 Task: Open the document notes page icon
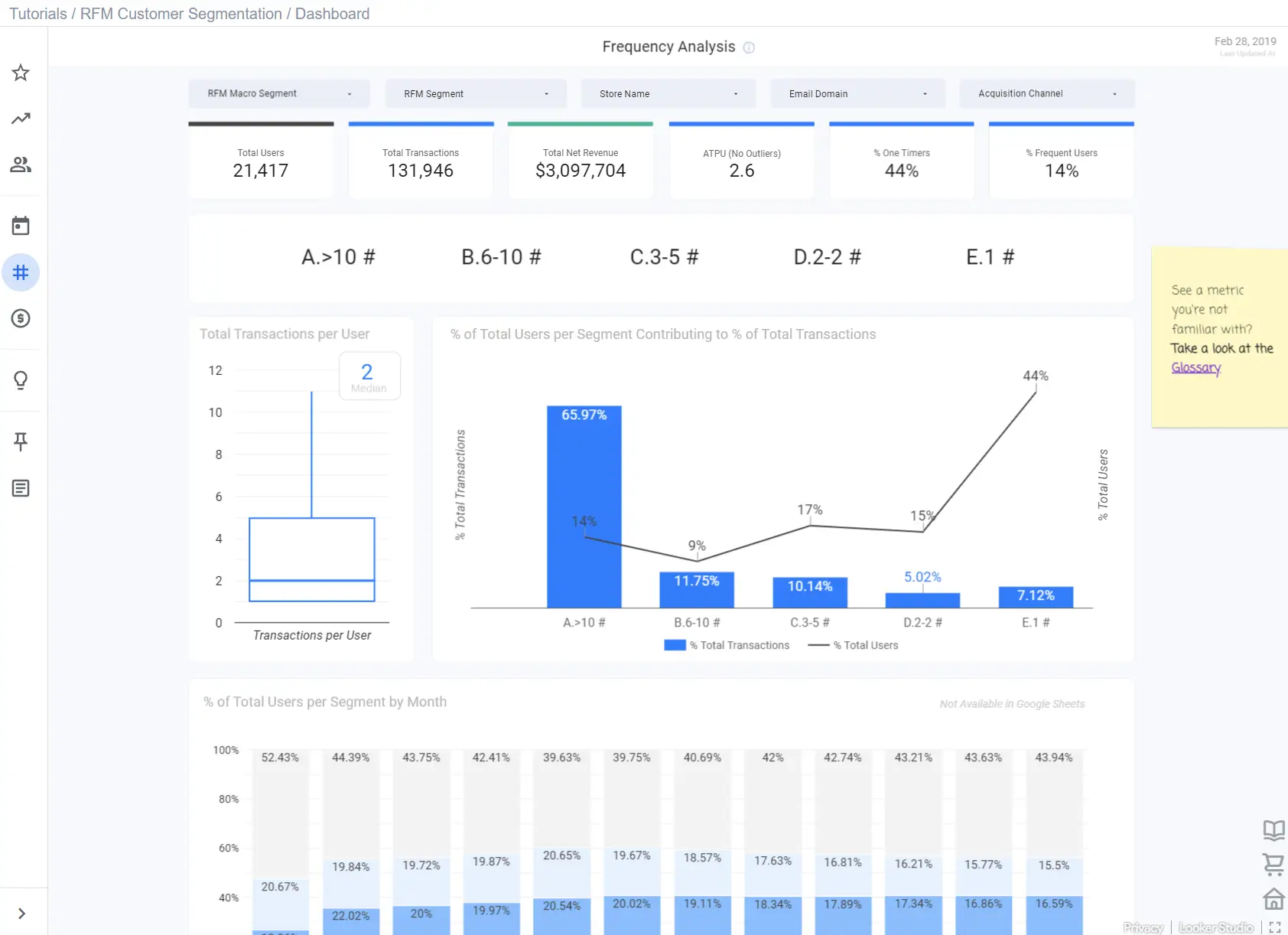(x=21, y=488)
